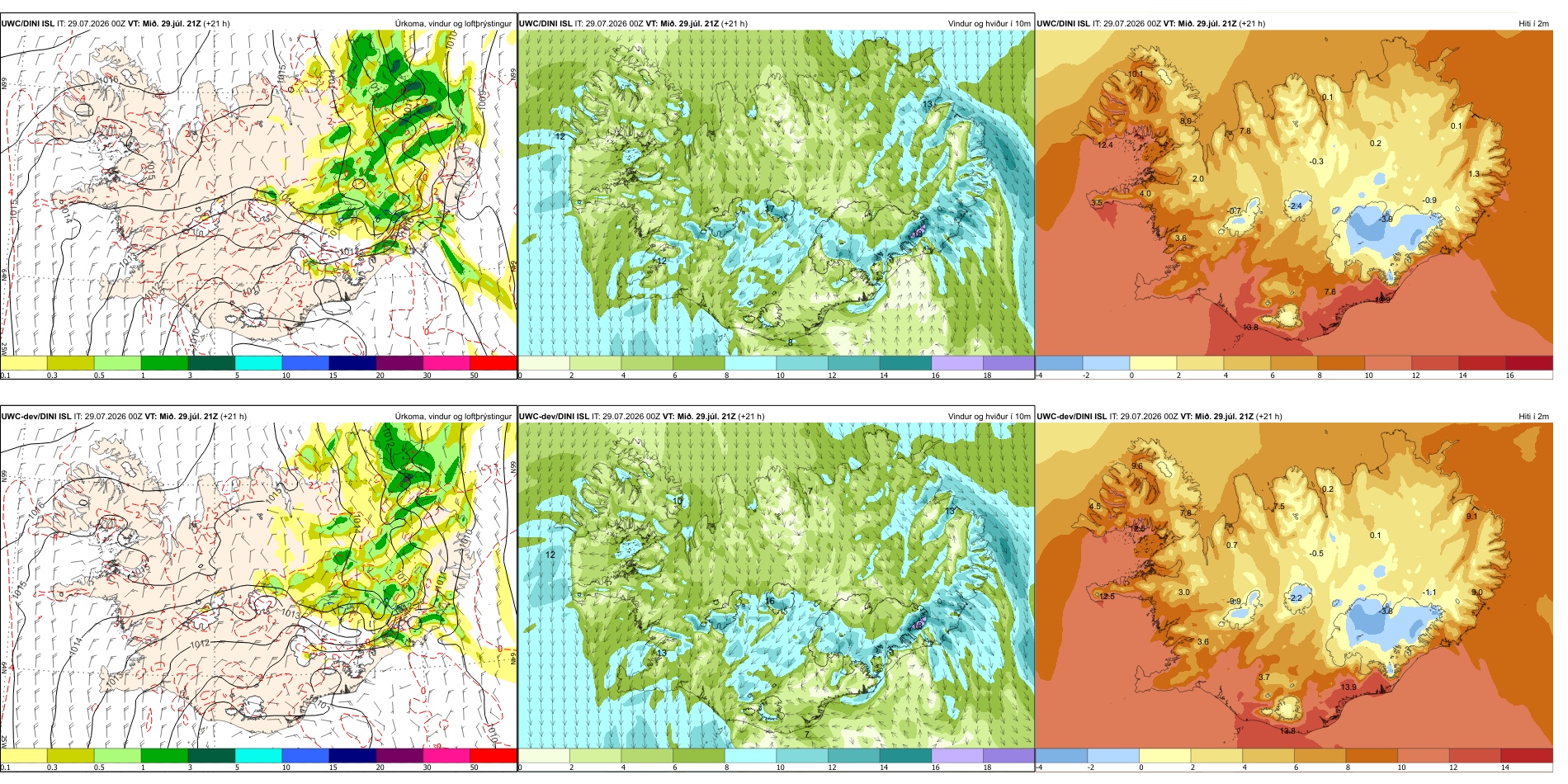
Task: Click the purple 18 swatch in UWC-dev wind legend
Action: [1008, 755]
